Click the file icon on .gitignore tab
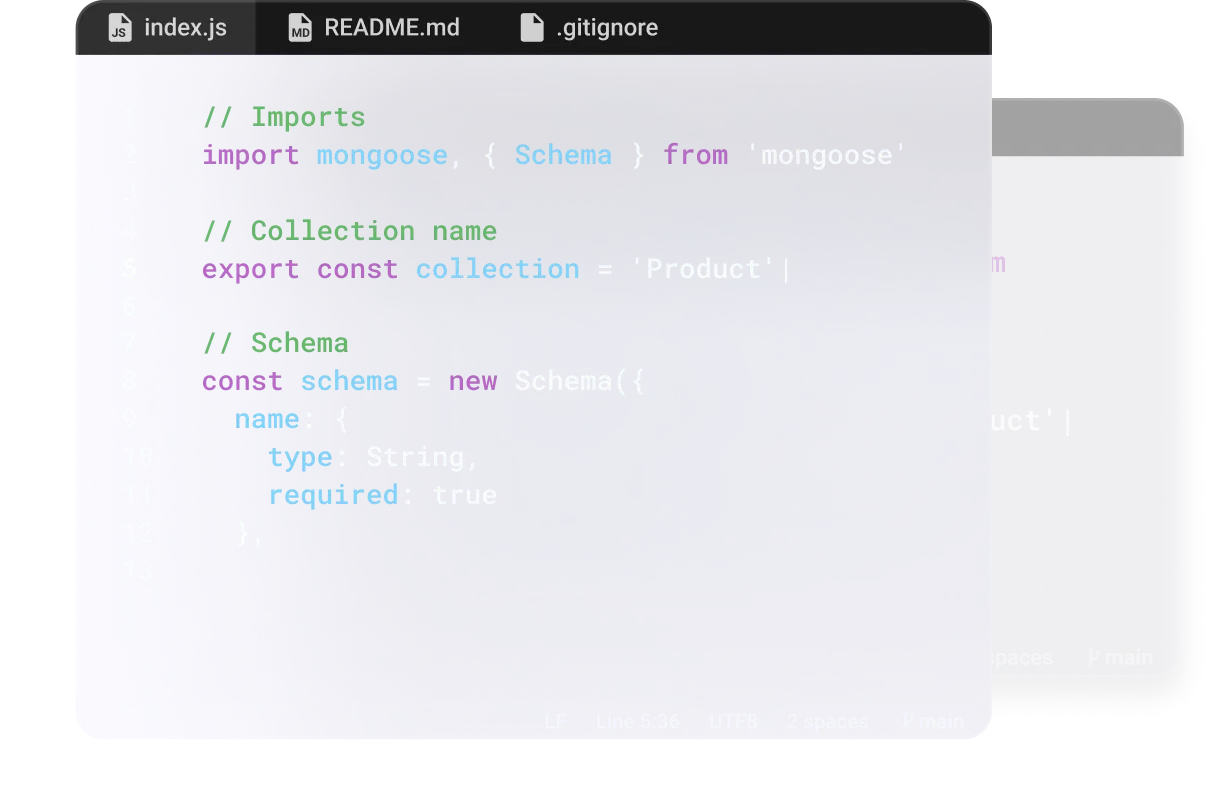The image size is (1212, 812). pos(532,28)
